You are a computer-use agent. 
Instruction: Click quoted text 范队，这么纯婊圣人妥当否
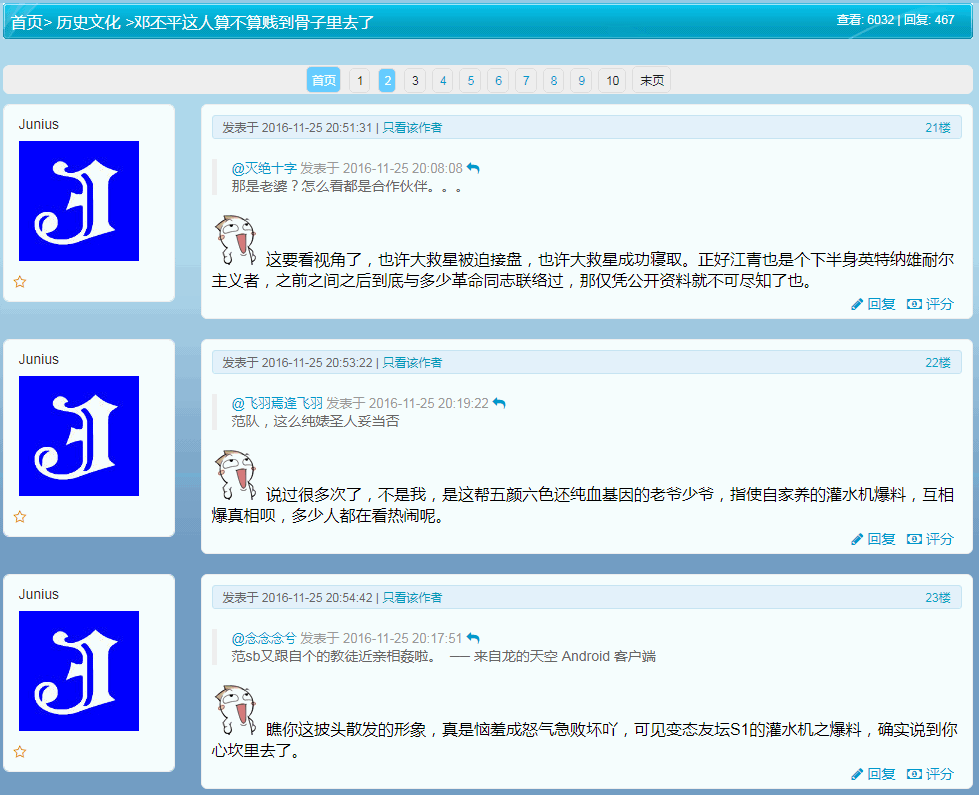pyautogui.click(x=315, y=421)
